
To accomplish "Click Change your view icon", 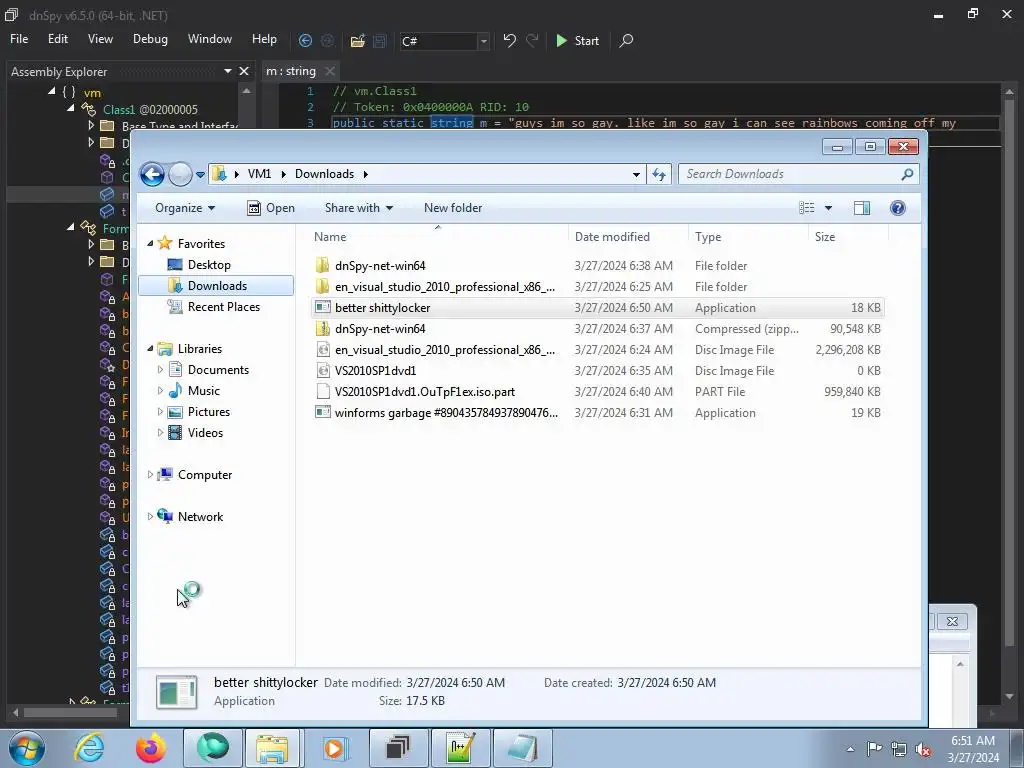I will tap(807, 208).
